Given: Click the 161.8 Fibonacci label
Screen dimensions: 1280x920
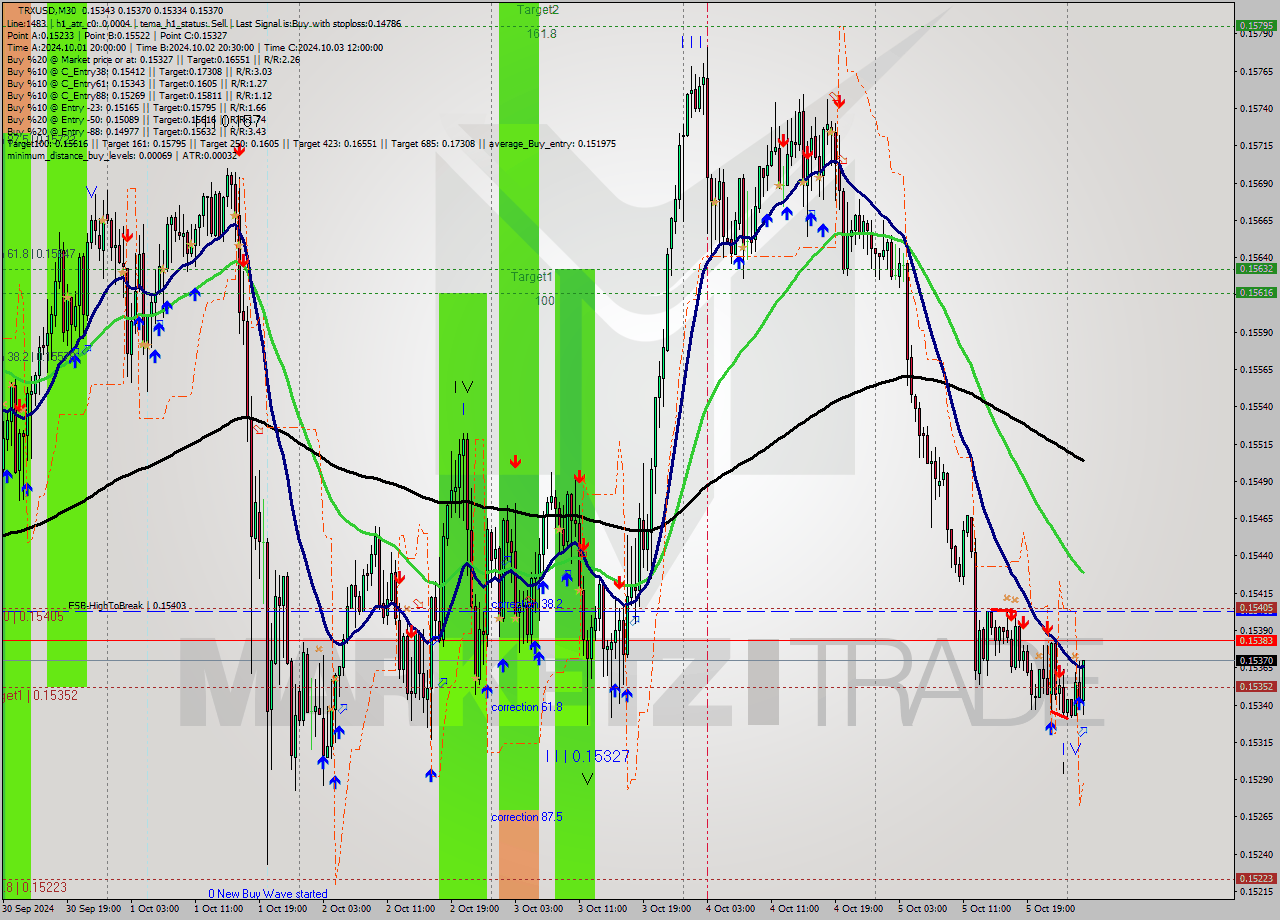Looking at the screenshot, I should [x=541, y=34].
